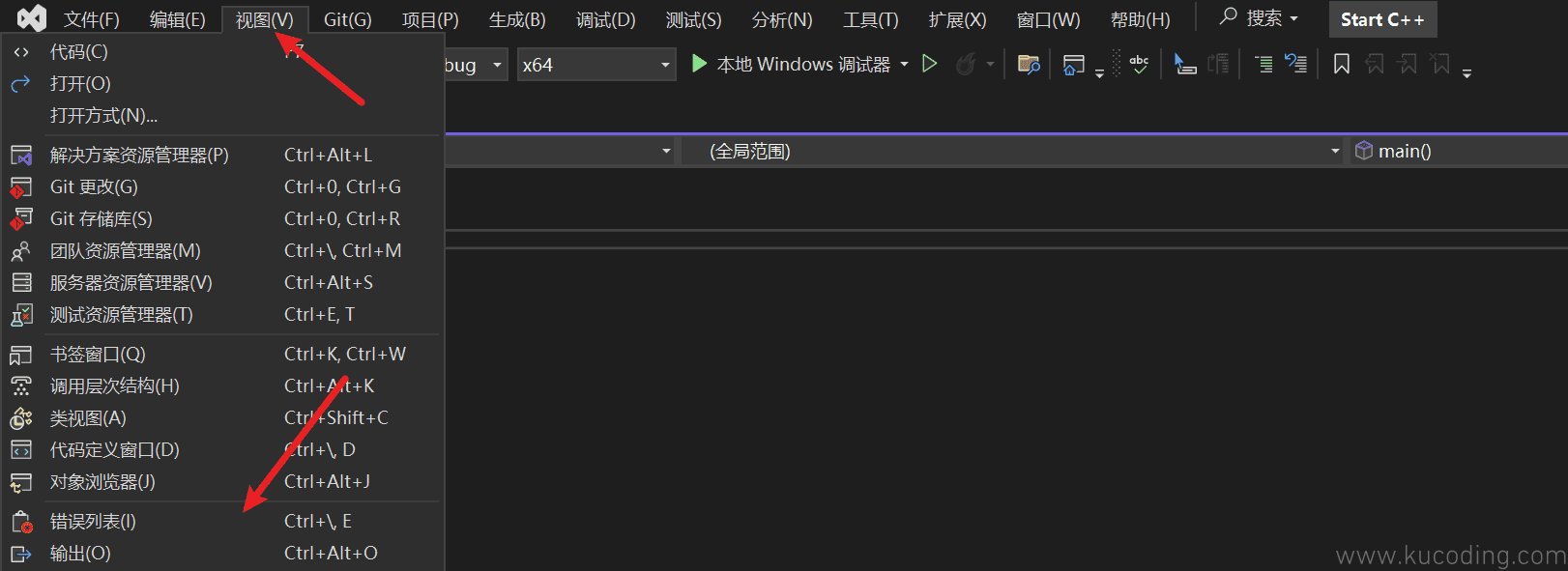1568x571 pixels.
Task: Click the Start C++ solution name button
Action: tap(1382, 19)
